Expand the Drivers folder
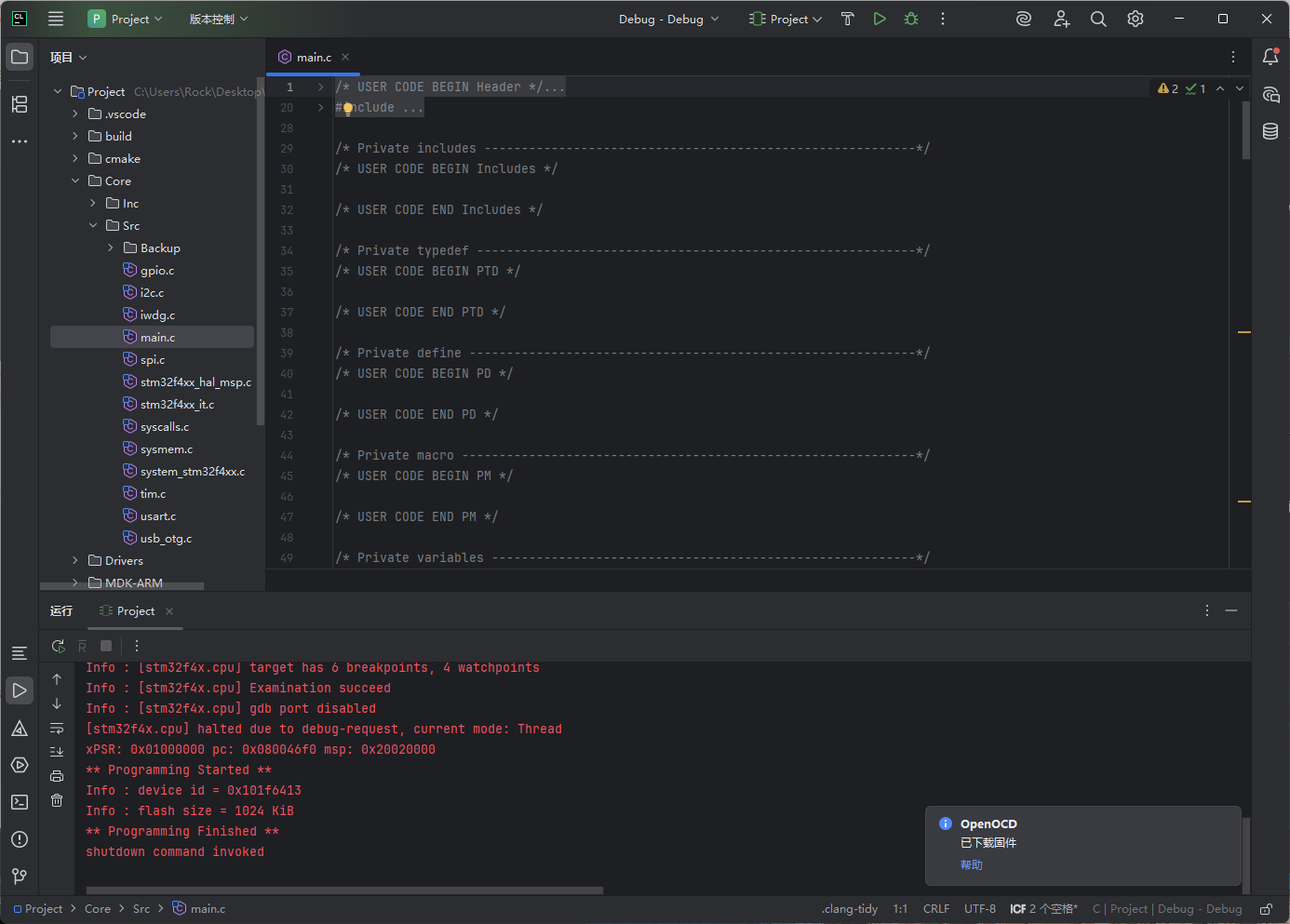The height and width of the screenshot is (924, 1290). (75, 560)
